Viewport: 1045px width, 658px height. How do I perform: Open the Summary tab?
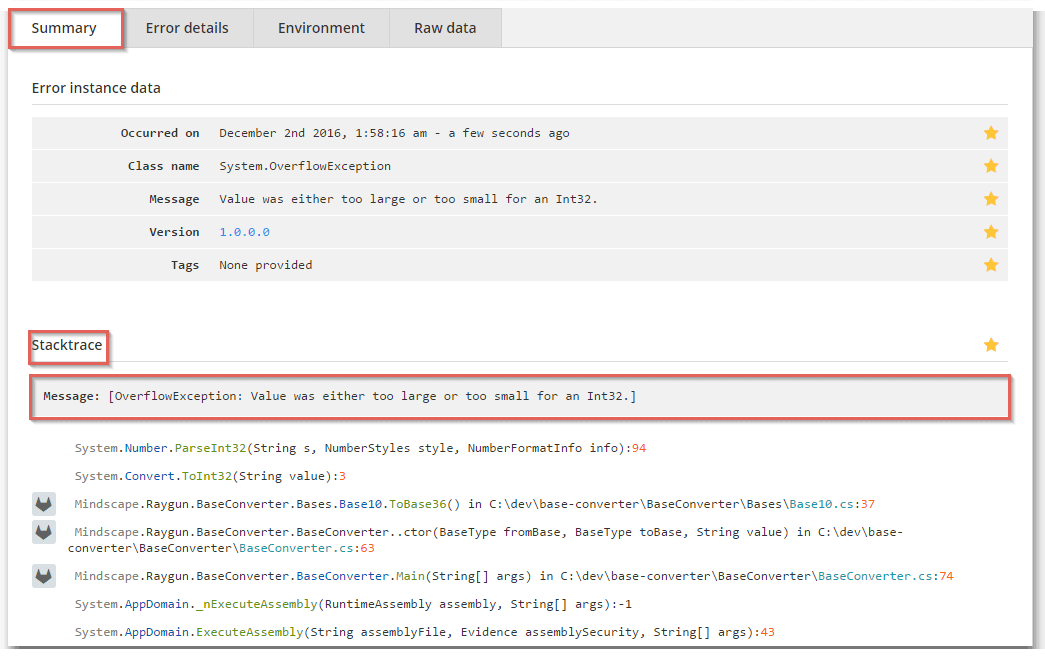(65, 28)
